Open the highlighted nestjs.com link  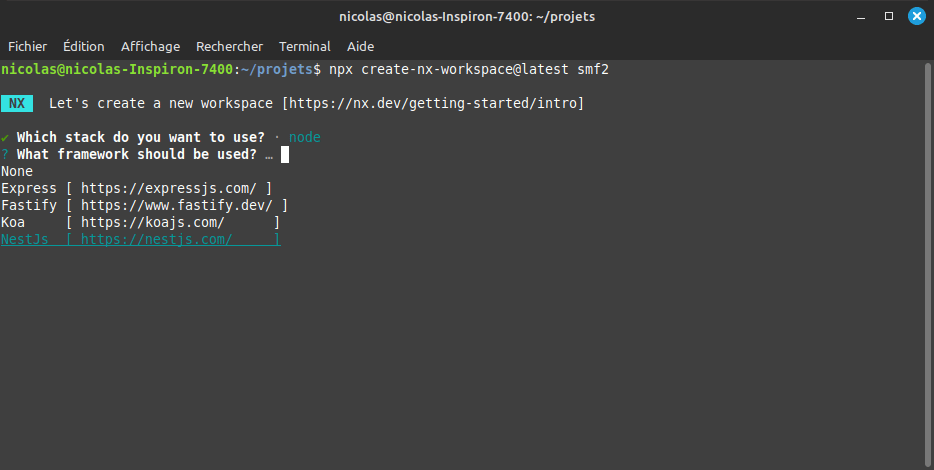point(156,239)
